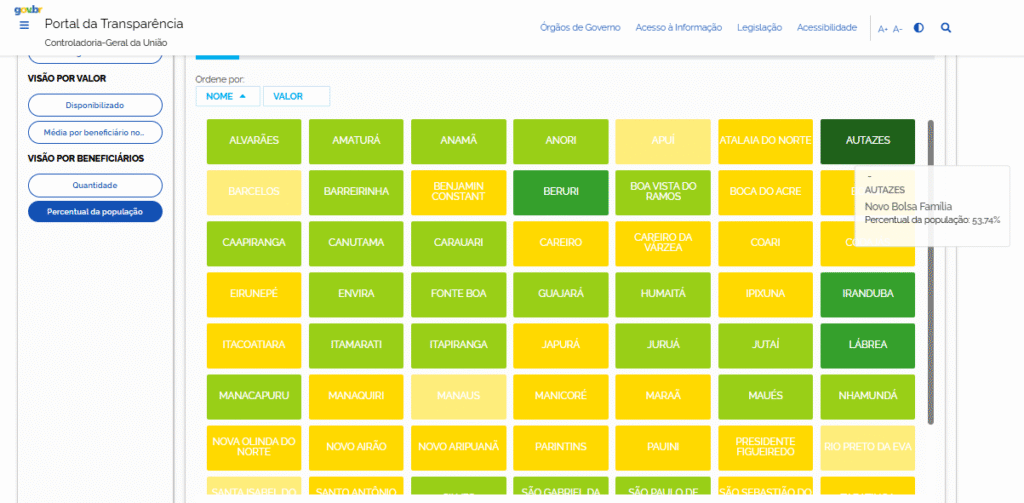This screenshot has height=503, width=1024.
Task: Sort tiles by NOME
Action: tap(227, 96)
